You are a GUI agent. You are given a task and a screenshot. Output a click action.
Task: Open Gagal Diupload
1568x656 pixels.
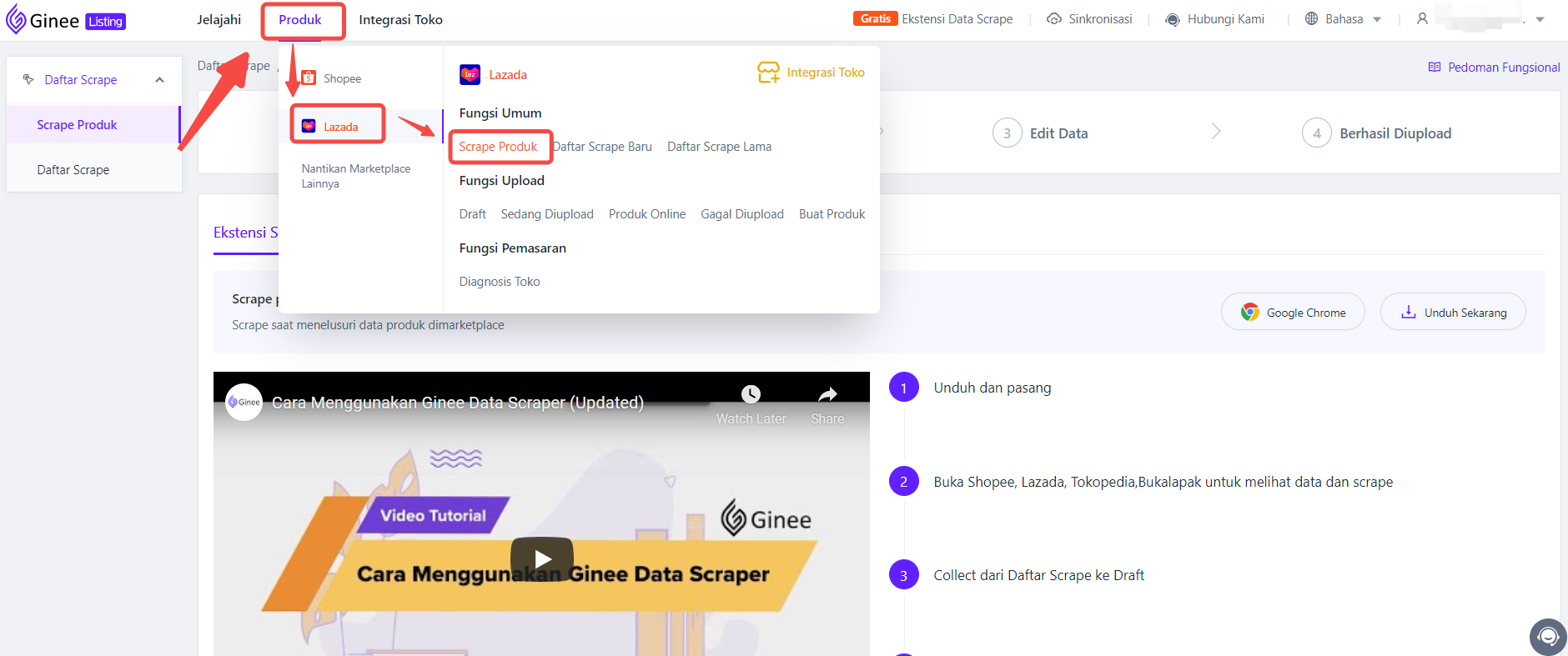click(x=742, y=214)
